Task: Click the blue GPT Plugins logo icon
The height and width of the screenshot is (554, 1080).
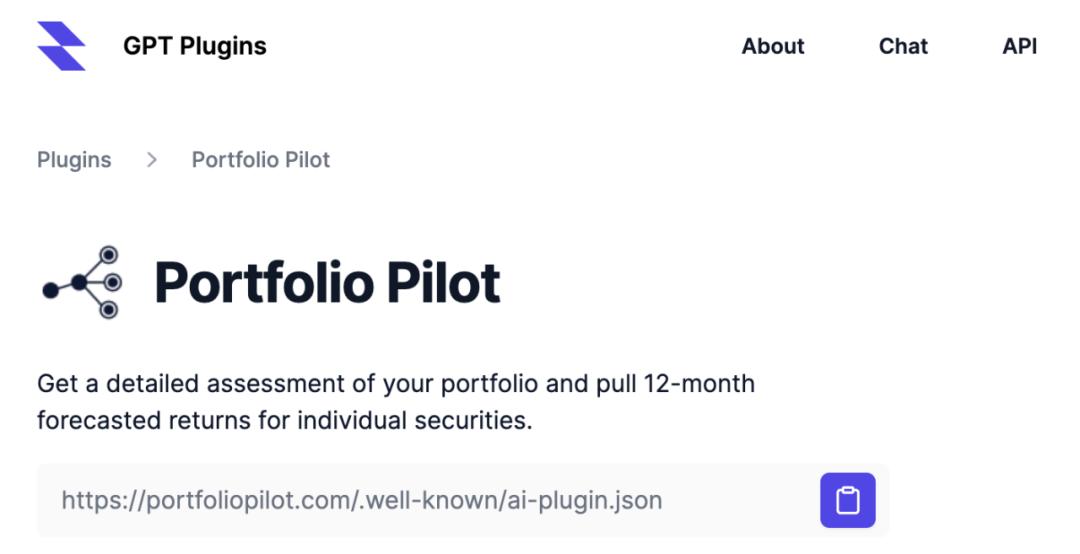Action: coord(61,46)
